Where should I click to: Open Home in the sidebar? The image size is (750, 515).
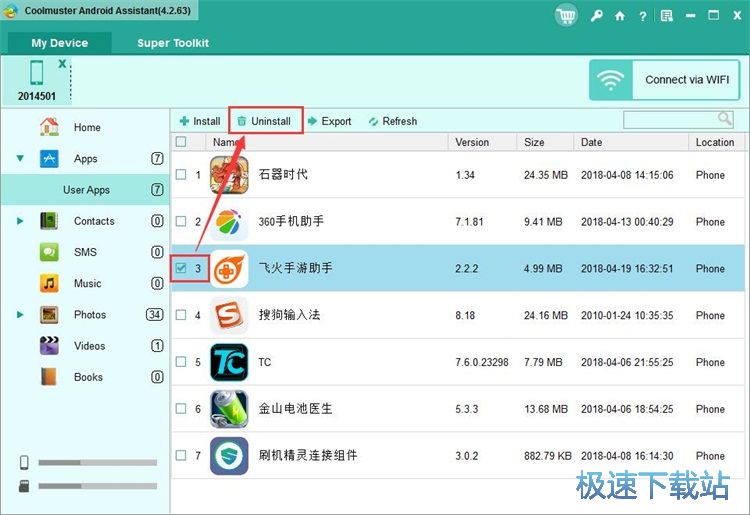coord(85,127)
